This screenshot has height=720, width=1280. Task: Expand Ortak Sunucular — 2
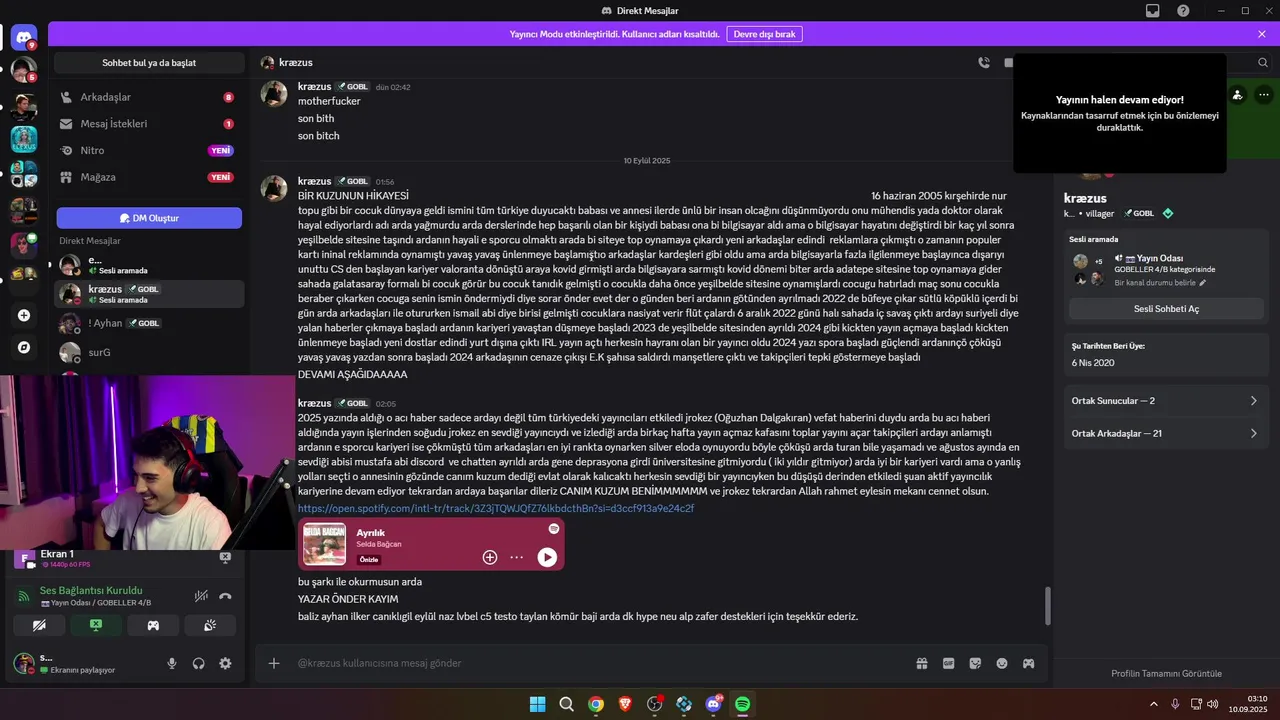pos(1167,400)
